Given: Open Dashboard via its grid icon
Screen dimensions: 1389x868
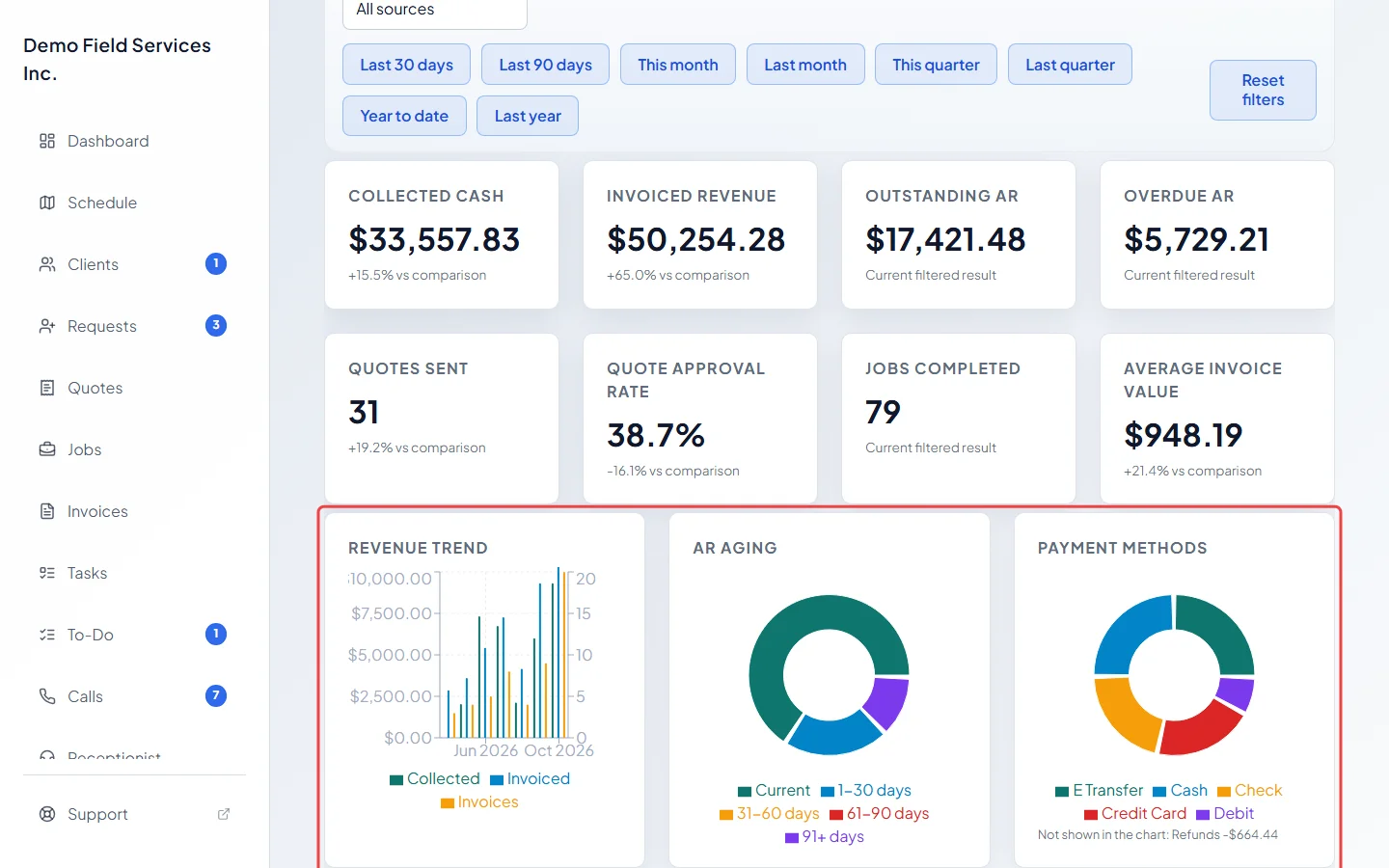Looking at the screenshot, I should pos(47,141).
